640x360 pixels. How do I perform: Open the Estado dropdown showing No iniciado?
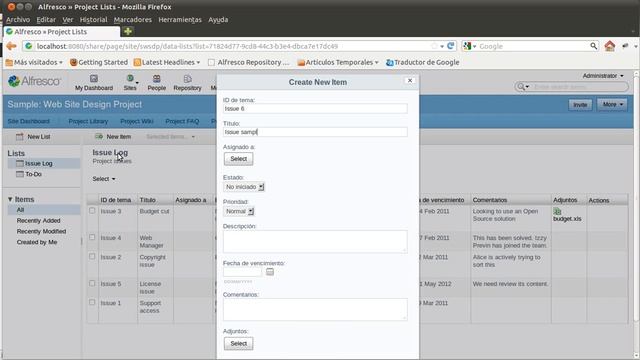click(x=244, y=187)
